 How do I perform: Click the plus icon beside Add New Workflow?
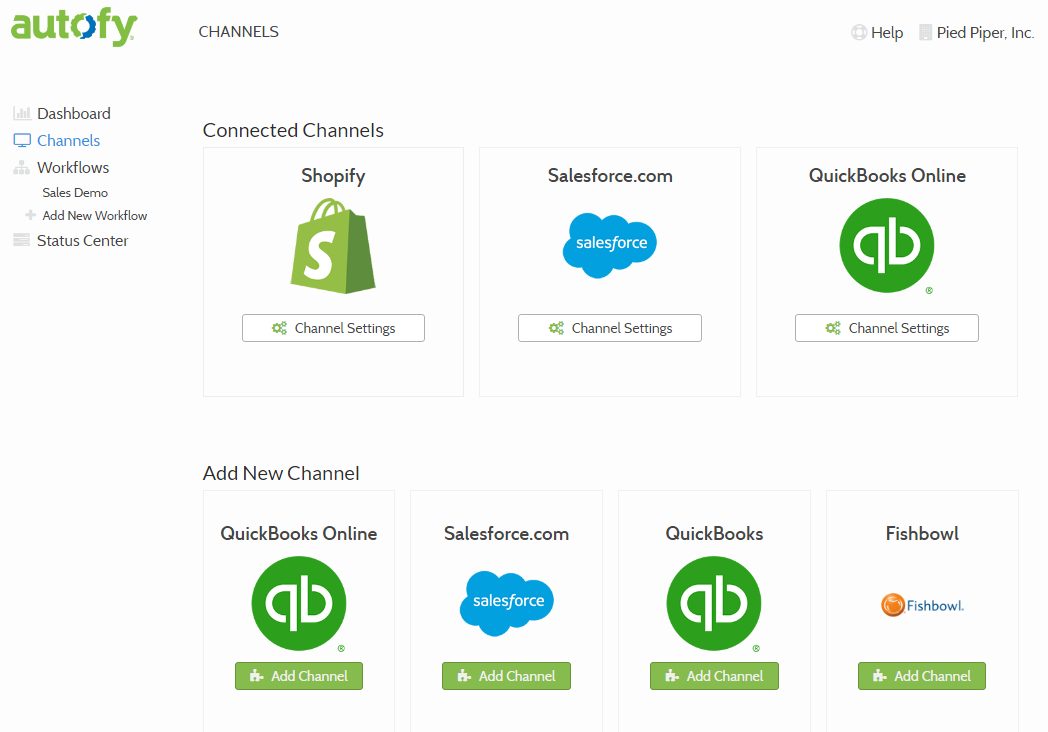30,215
